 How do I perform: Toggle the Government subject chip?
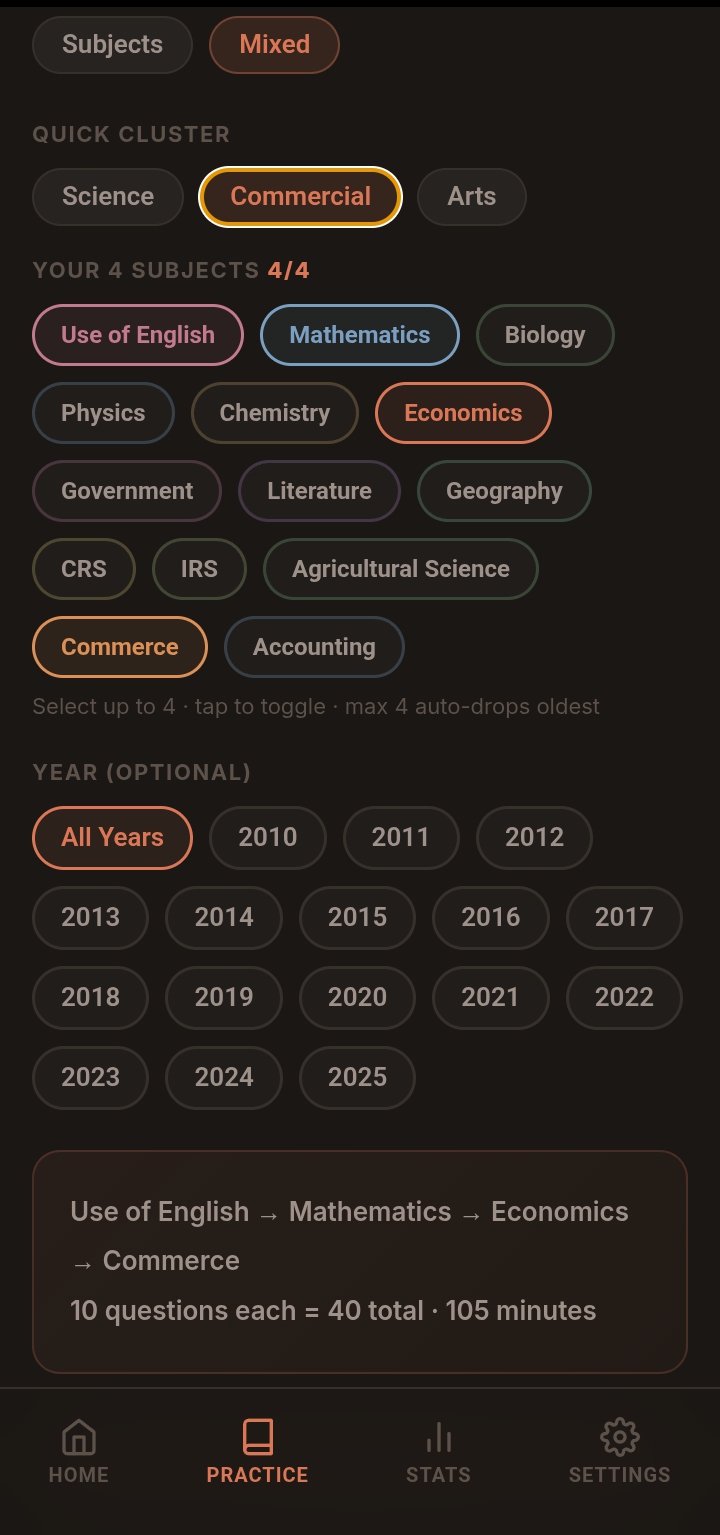tap(127, 491)
